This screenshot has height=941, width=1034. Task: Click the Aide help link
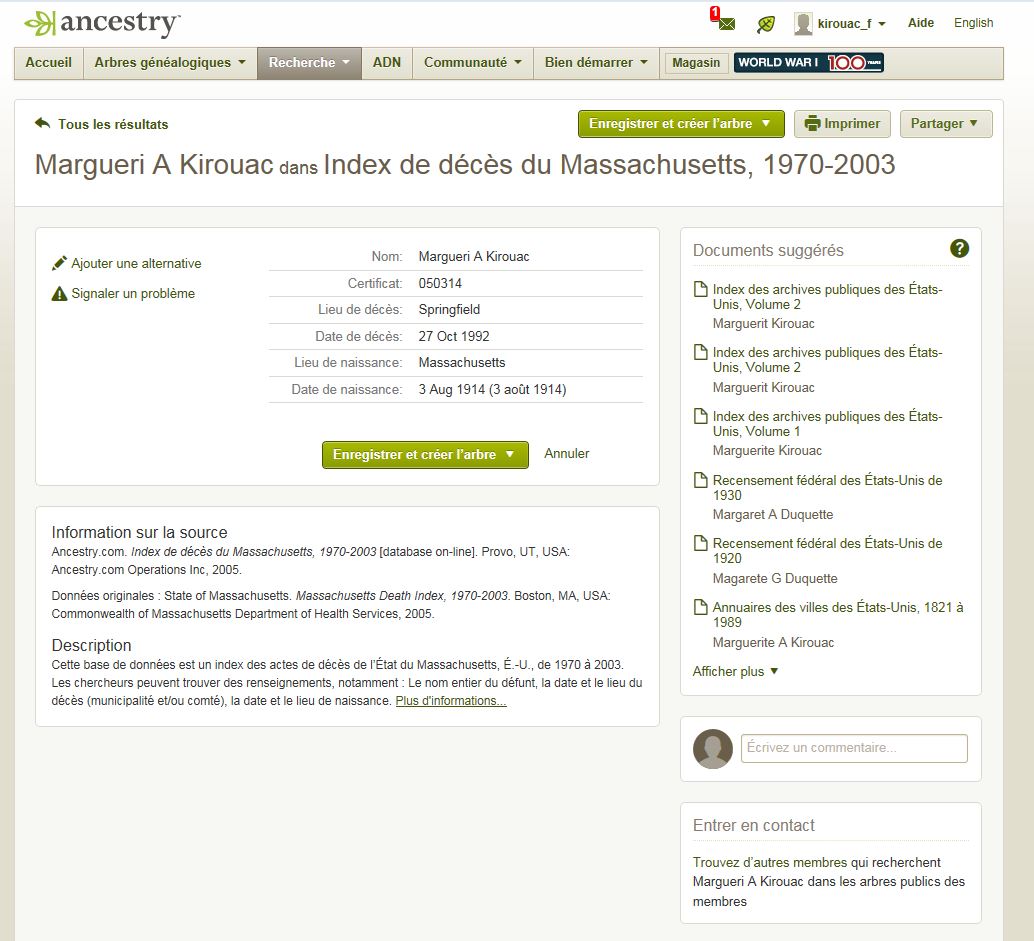pos(921,23)
